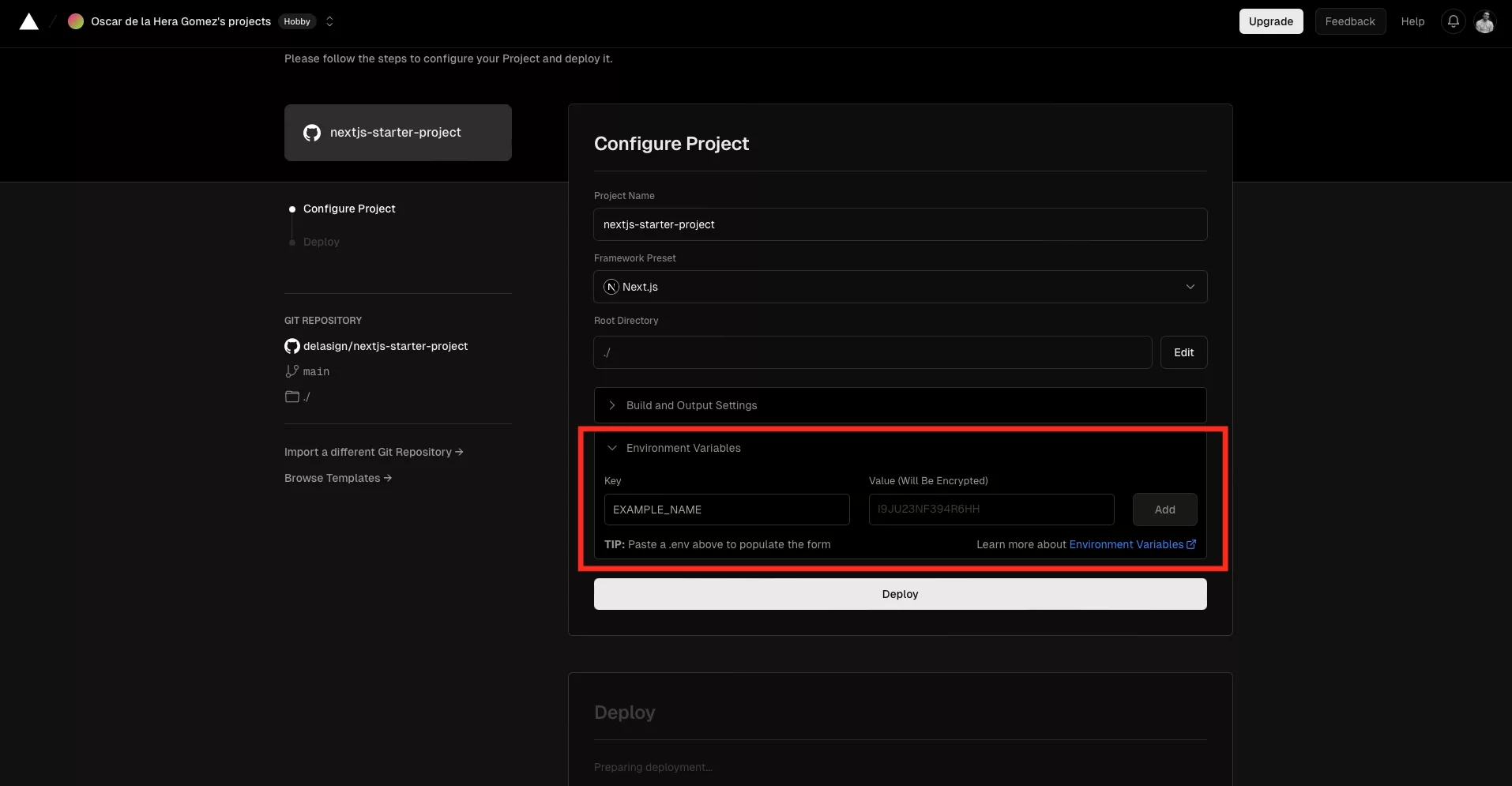Viewport: 1512px width, 786px height.
Task: Open the team switcher chevrons
Action: (x=329, y=21)
